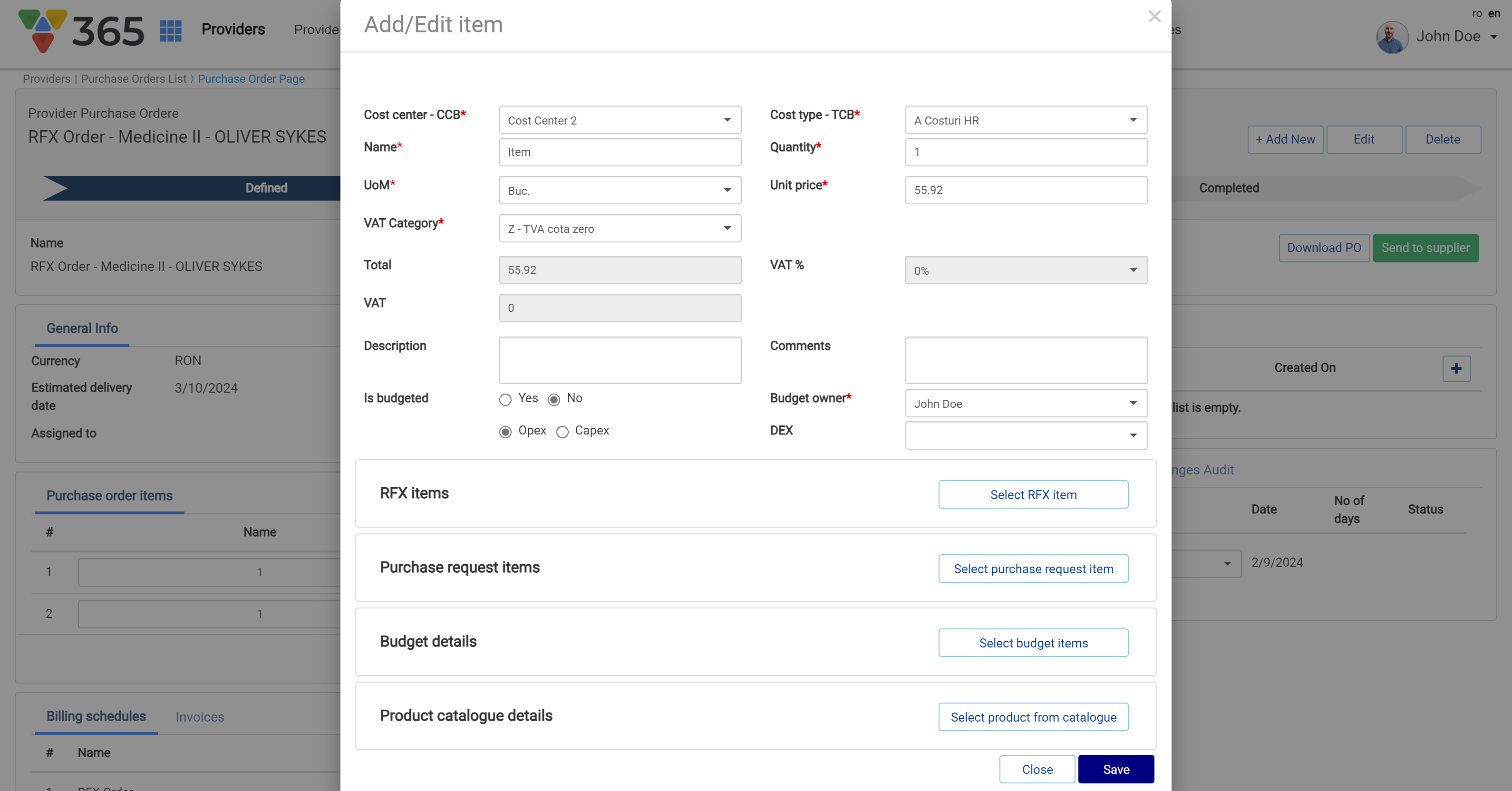Screen dimensions: 1512x791
Task: Close the Add/Edit item dialog with X
Action: click(1154, 17)
